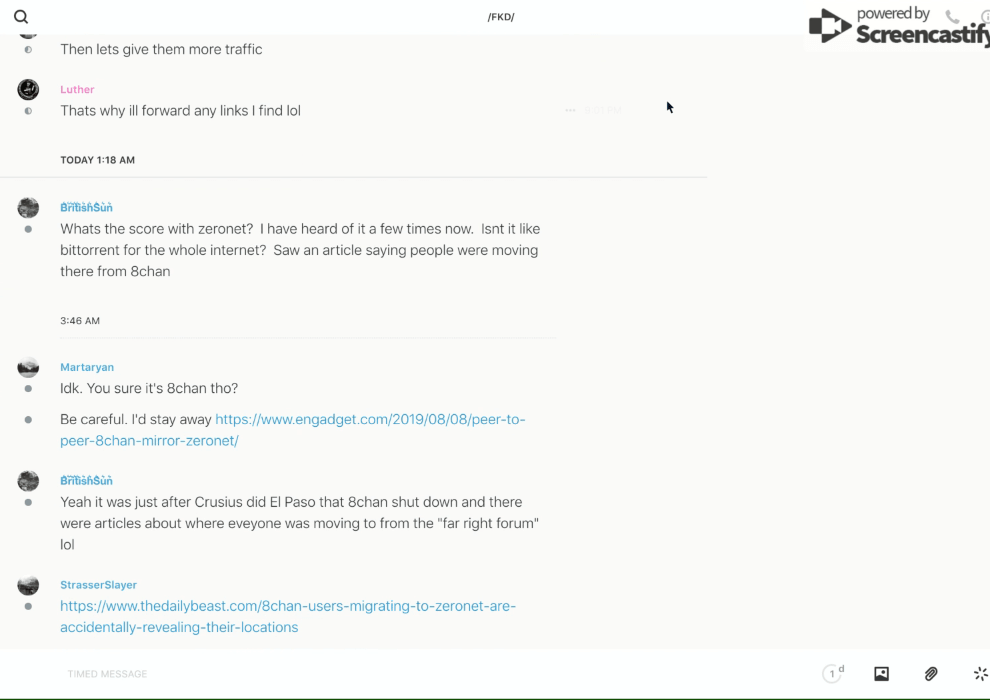
Task: Insert an image with the picture icon
Action: (x=881, y=674)
